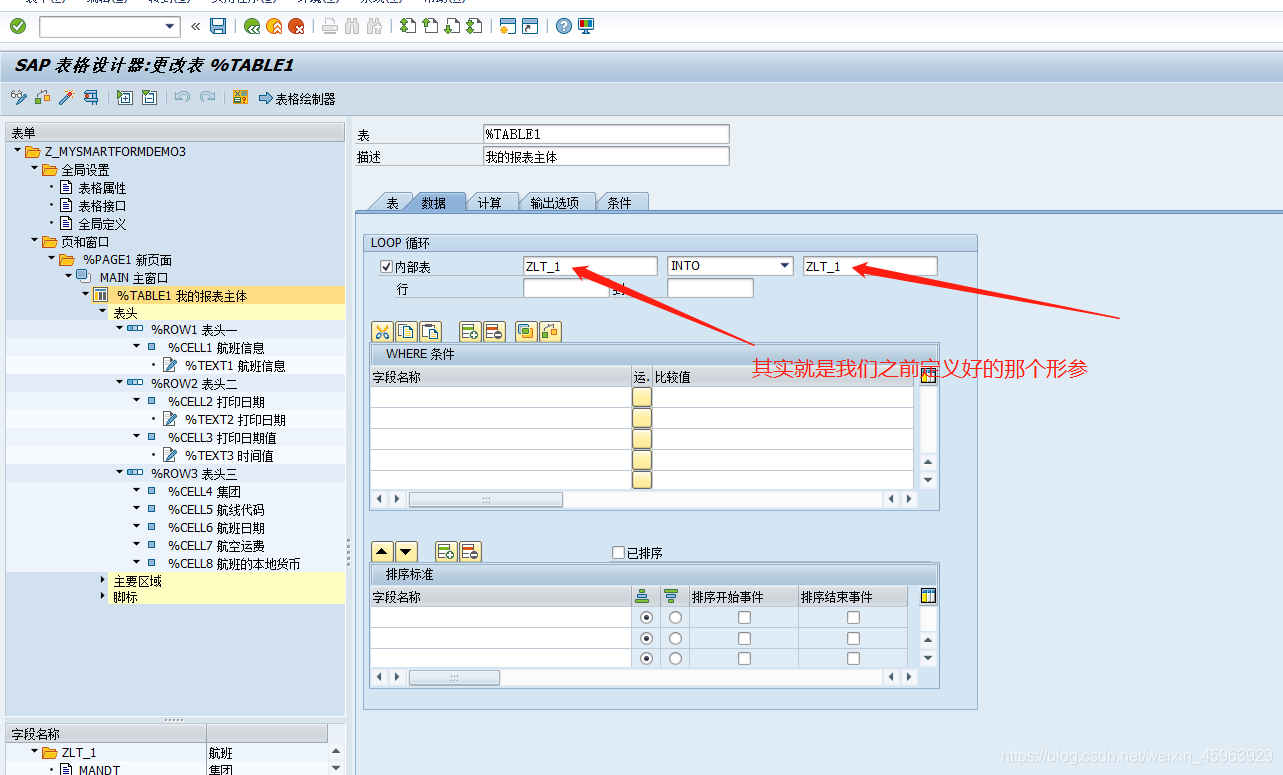Image resolution: width=1283 pixels, height=775 pixels.
Task: Delete a row in the sort criteria toolbar
Action: pyautogui.click(x=470, y=551)
